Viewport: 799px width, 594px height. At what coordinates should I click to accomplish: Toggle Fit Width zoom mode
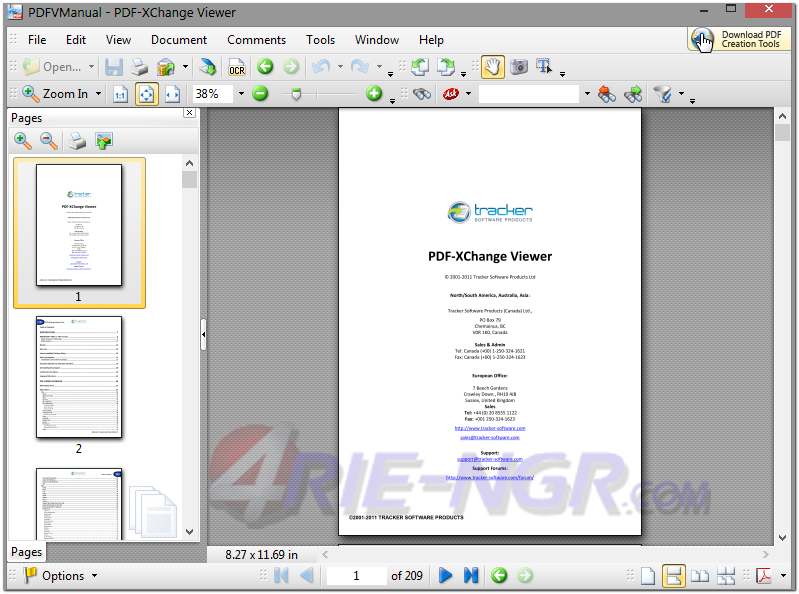[172, 94]
